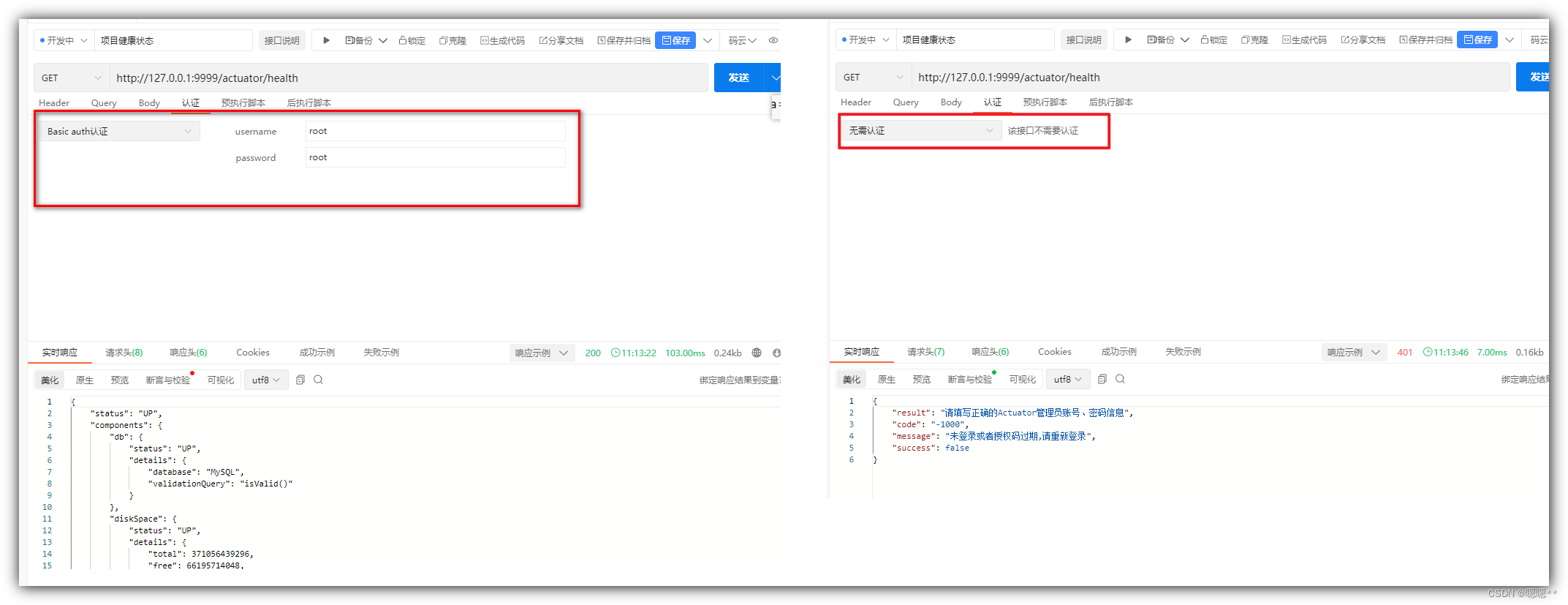
Task: Click 备份 backup in the right panel toolbar
Action: (x=1161, y=40)
